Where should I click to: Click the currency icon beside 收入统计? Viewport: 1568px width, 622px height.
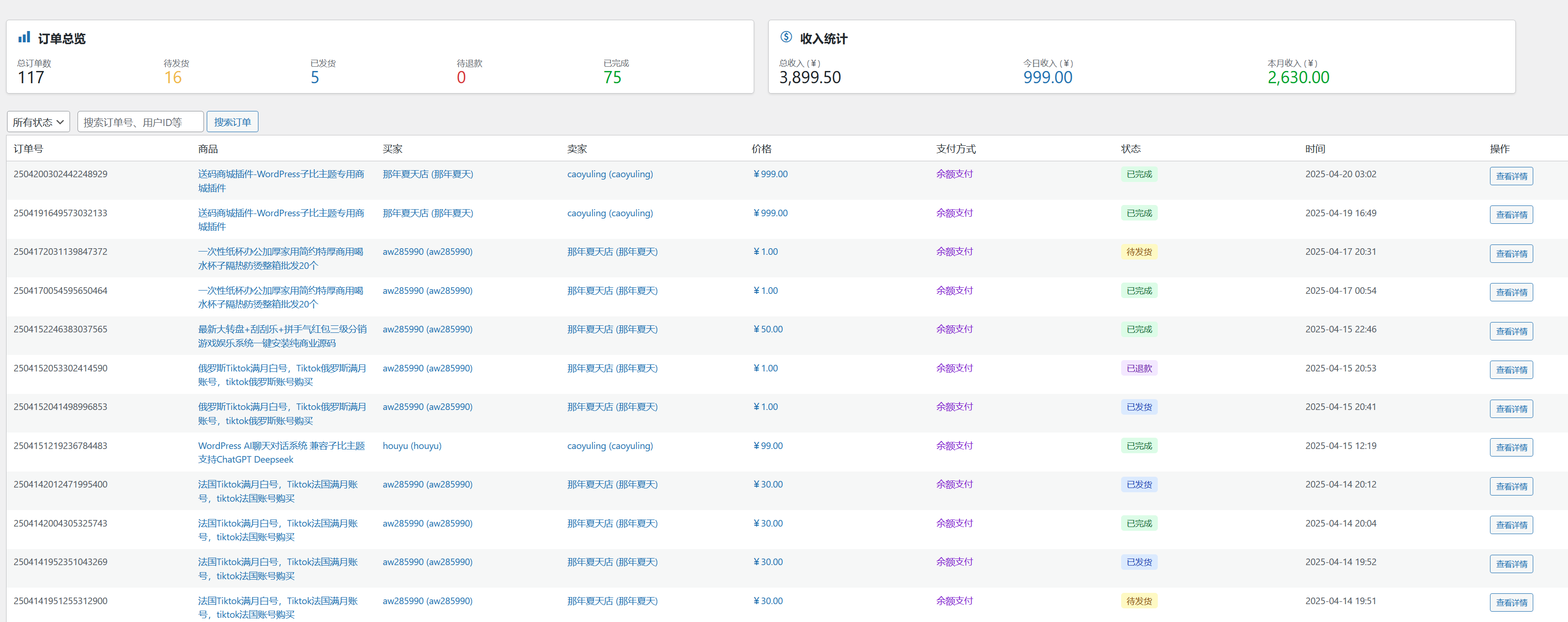[x=786, y=37]
